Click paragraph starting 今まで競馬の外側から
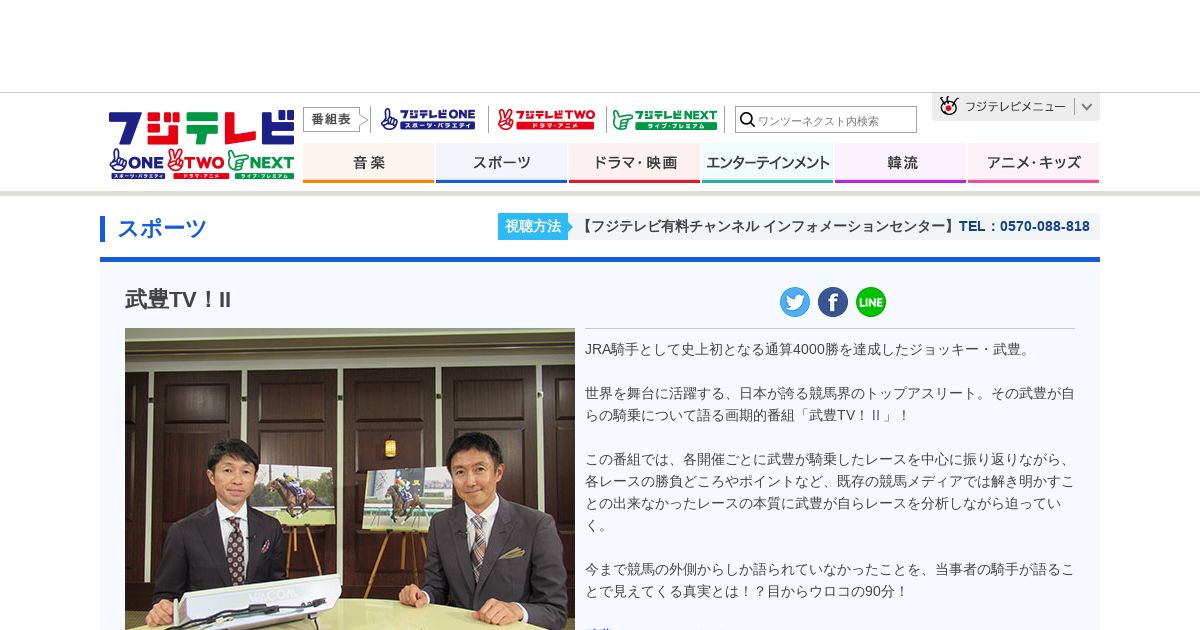 830,580
